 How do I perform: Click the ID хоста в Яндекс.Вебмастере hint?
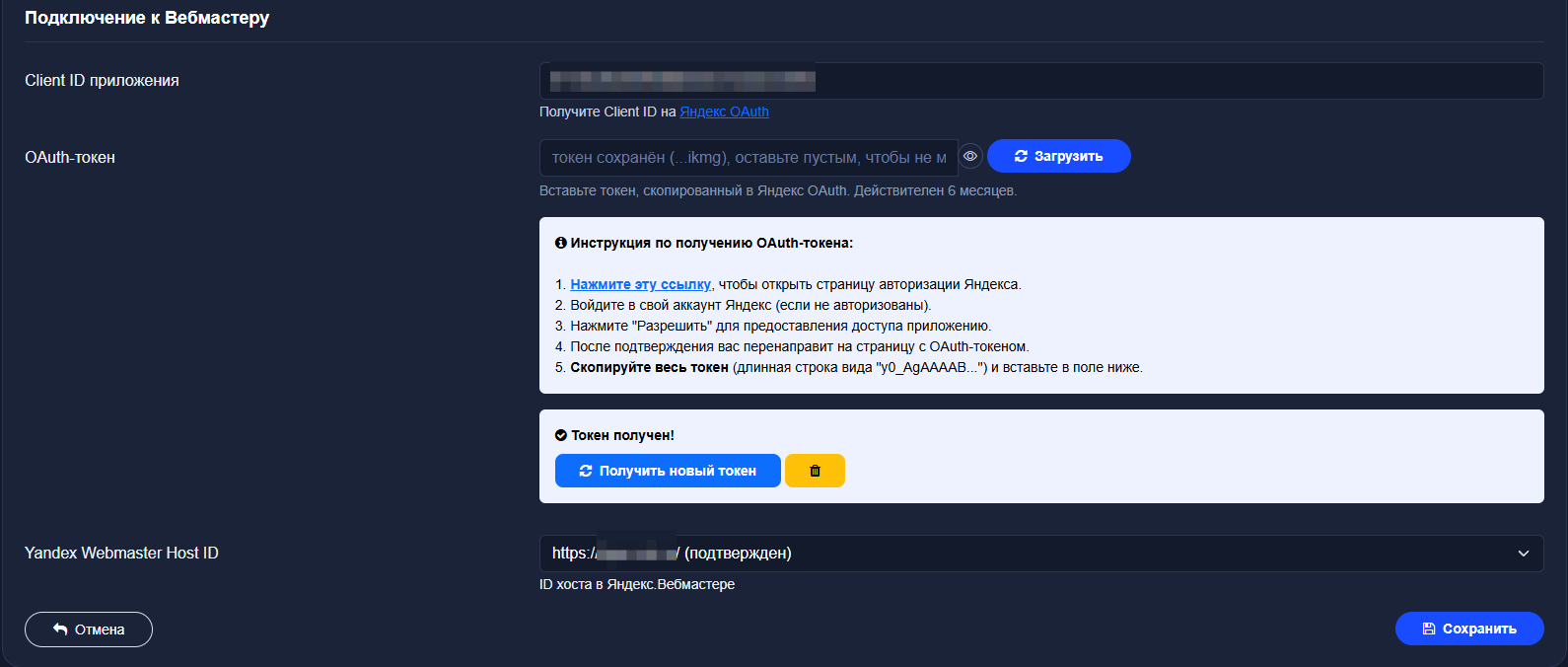637,584
